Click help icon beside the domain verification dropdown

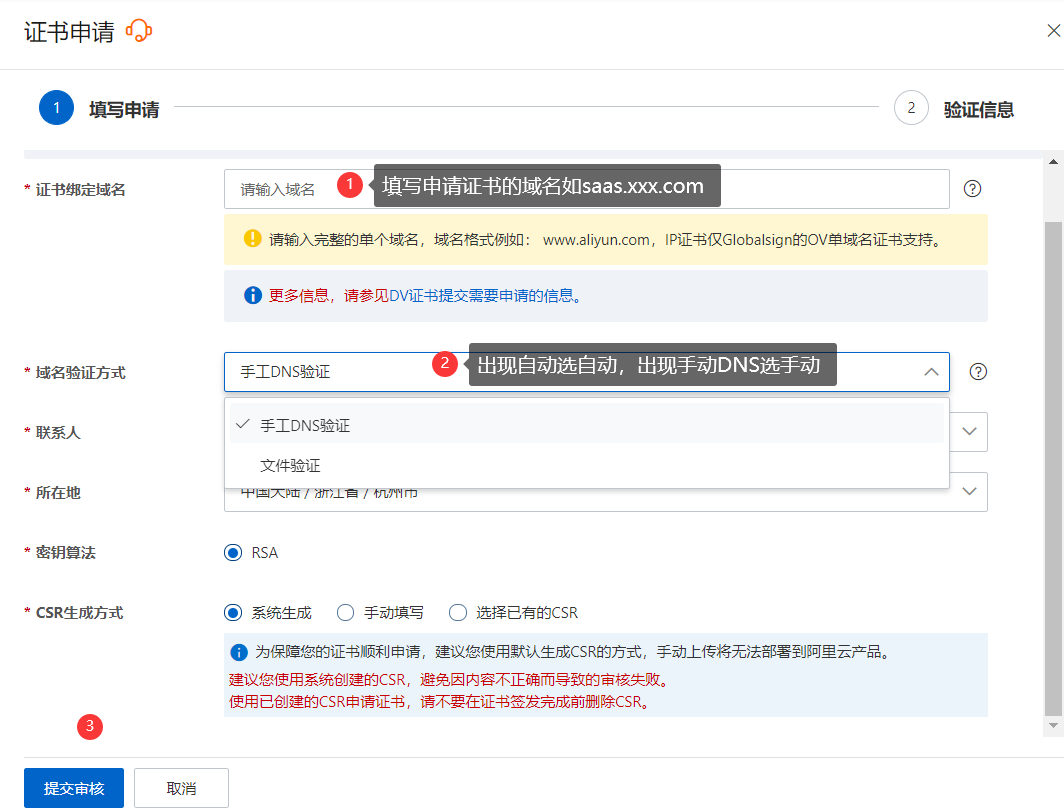coord(978,372)
